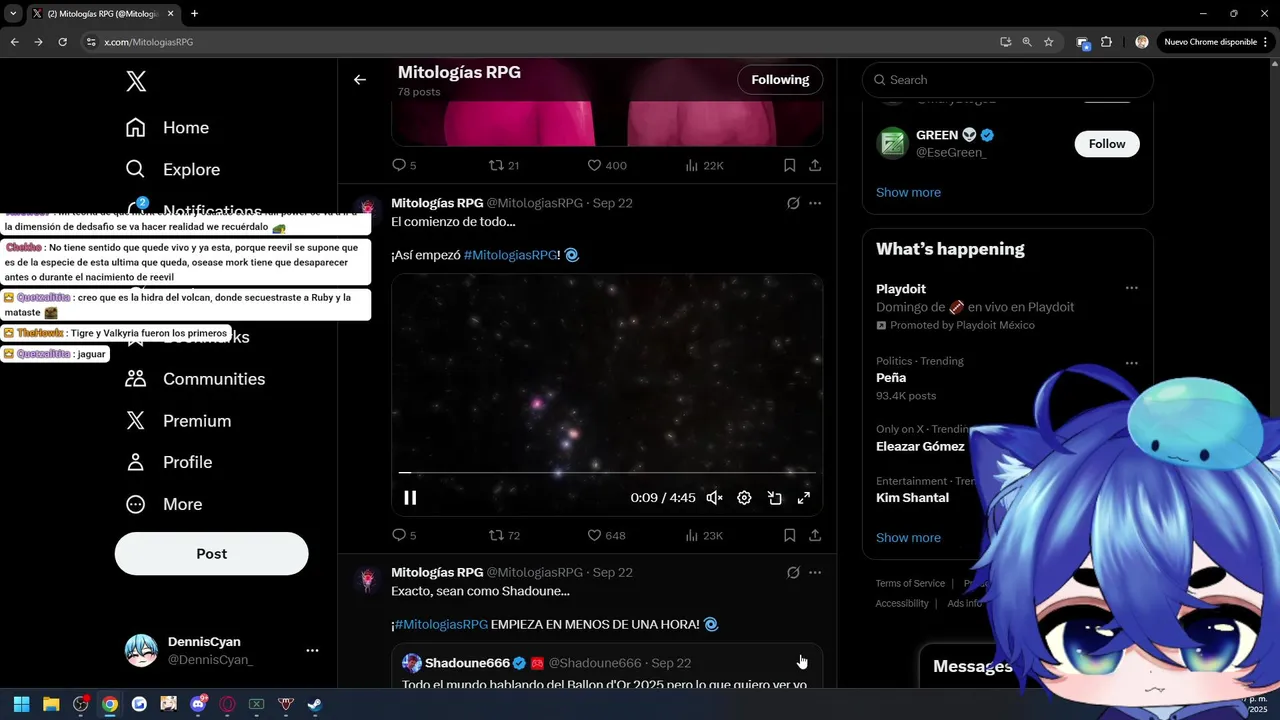Click Nuevo Chrome disponible update button
The height and width of the screenshot is (720, 1280).
tap(1216, 42)
